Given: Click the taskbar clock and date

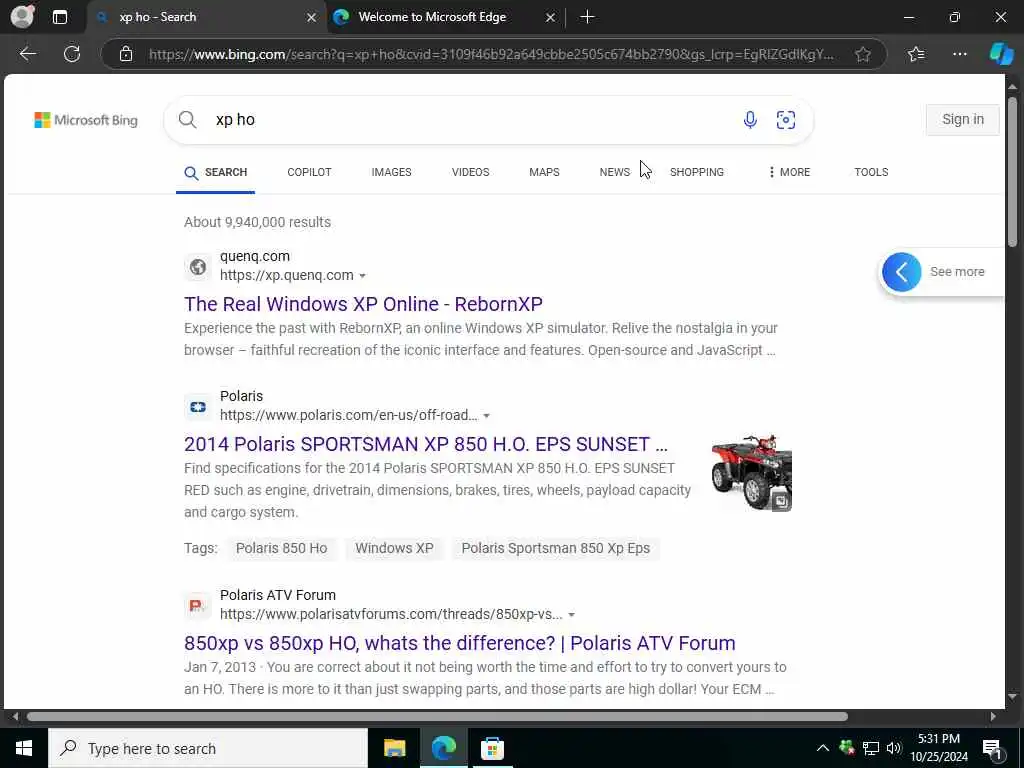Looking at the screenshot, I should [939, 748].
